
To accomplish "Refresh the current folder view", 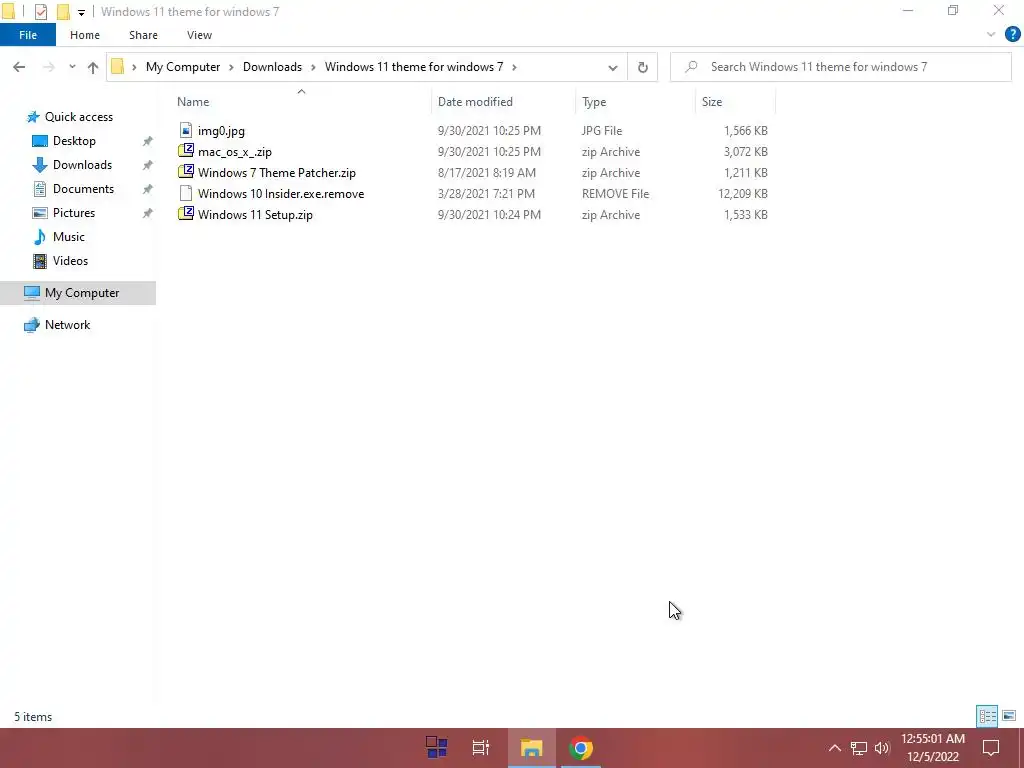I will coord(643,67).
